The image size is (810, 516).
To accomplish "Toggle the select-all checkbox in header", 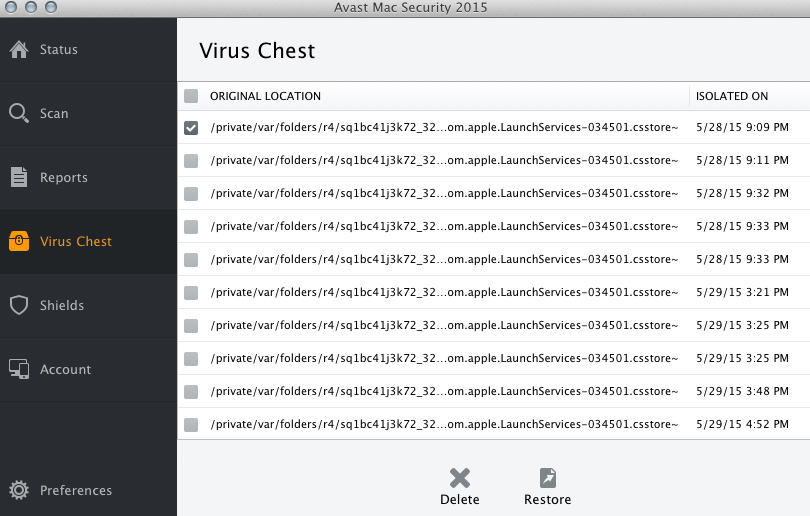I will (191, 96).
